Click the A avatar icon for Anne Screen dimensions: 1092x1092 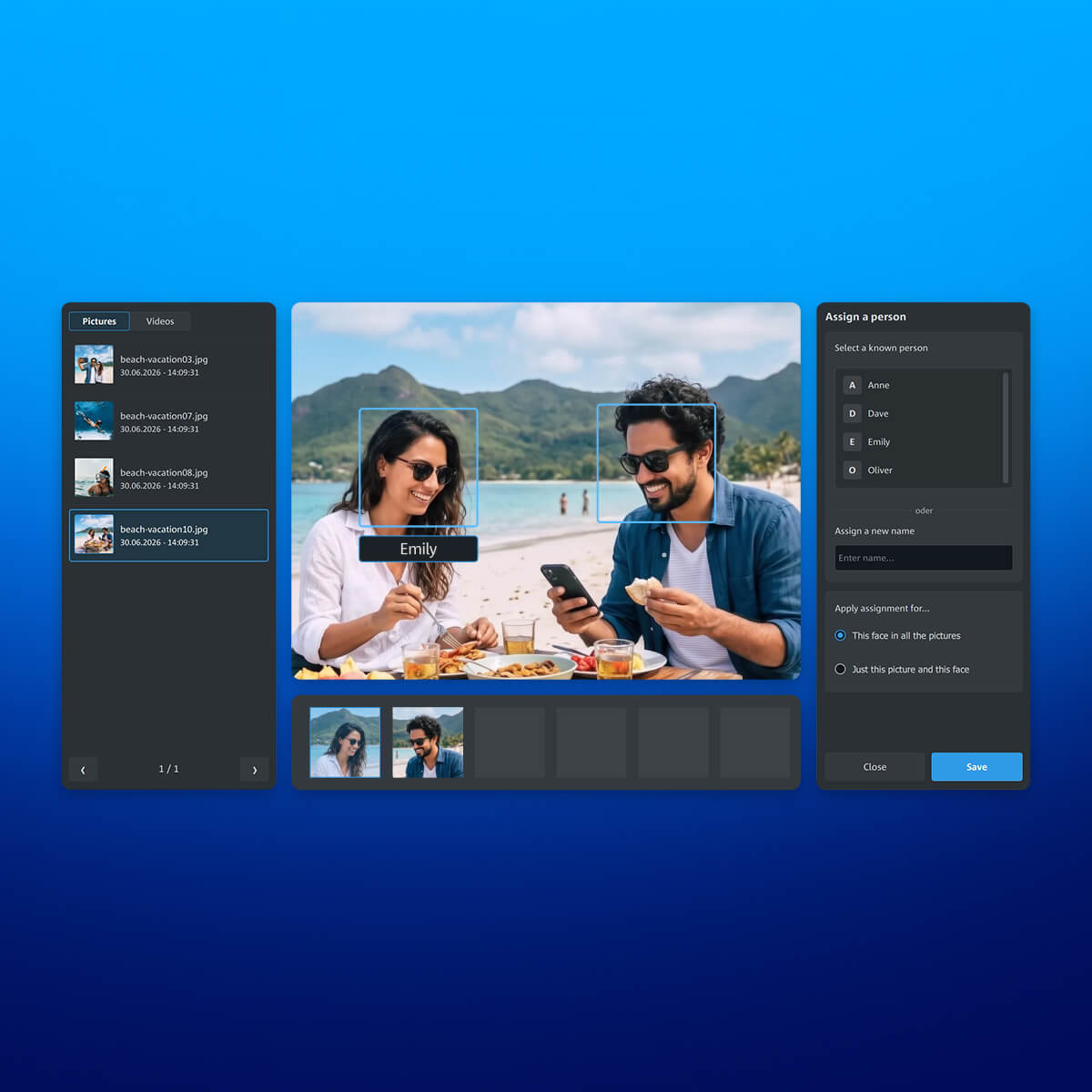852,385
